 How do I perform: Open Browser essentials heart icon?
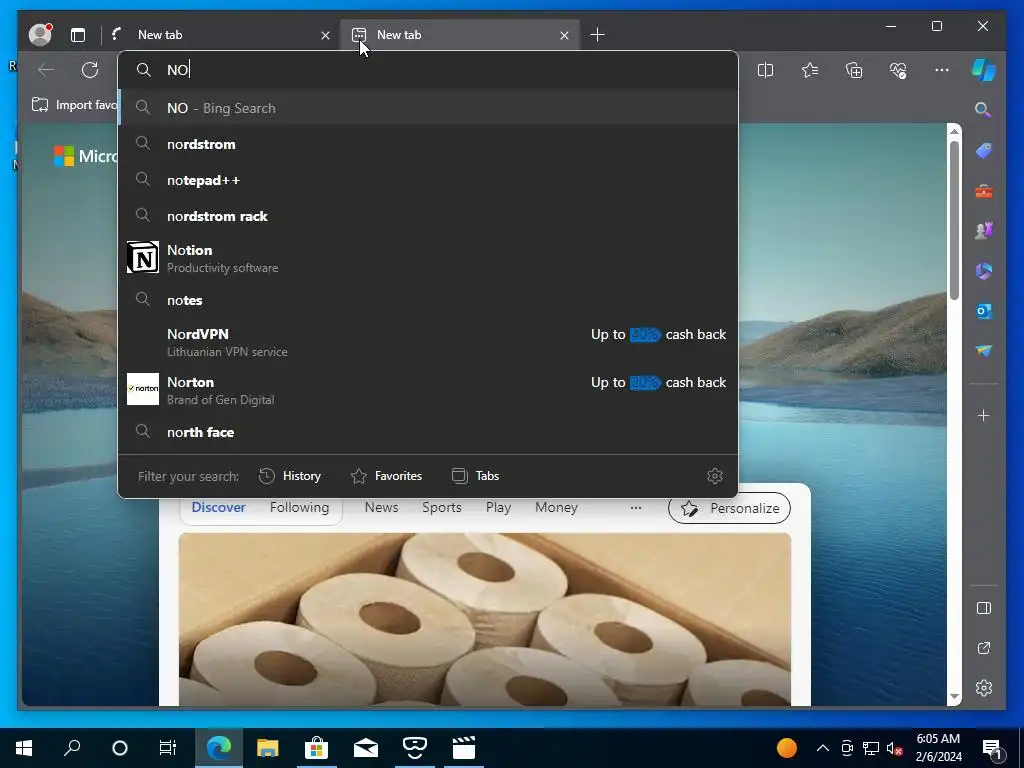pos(898,70)
